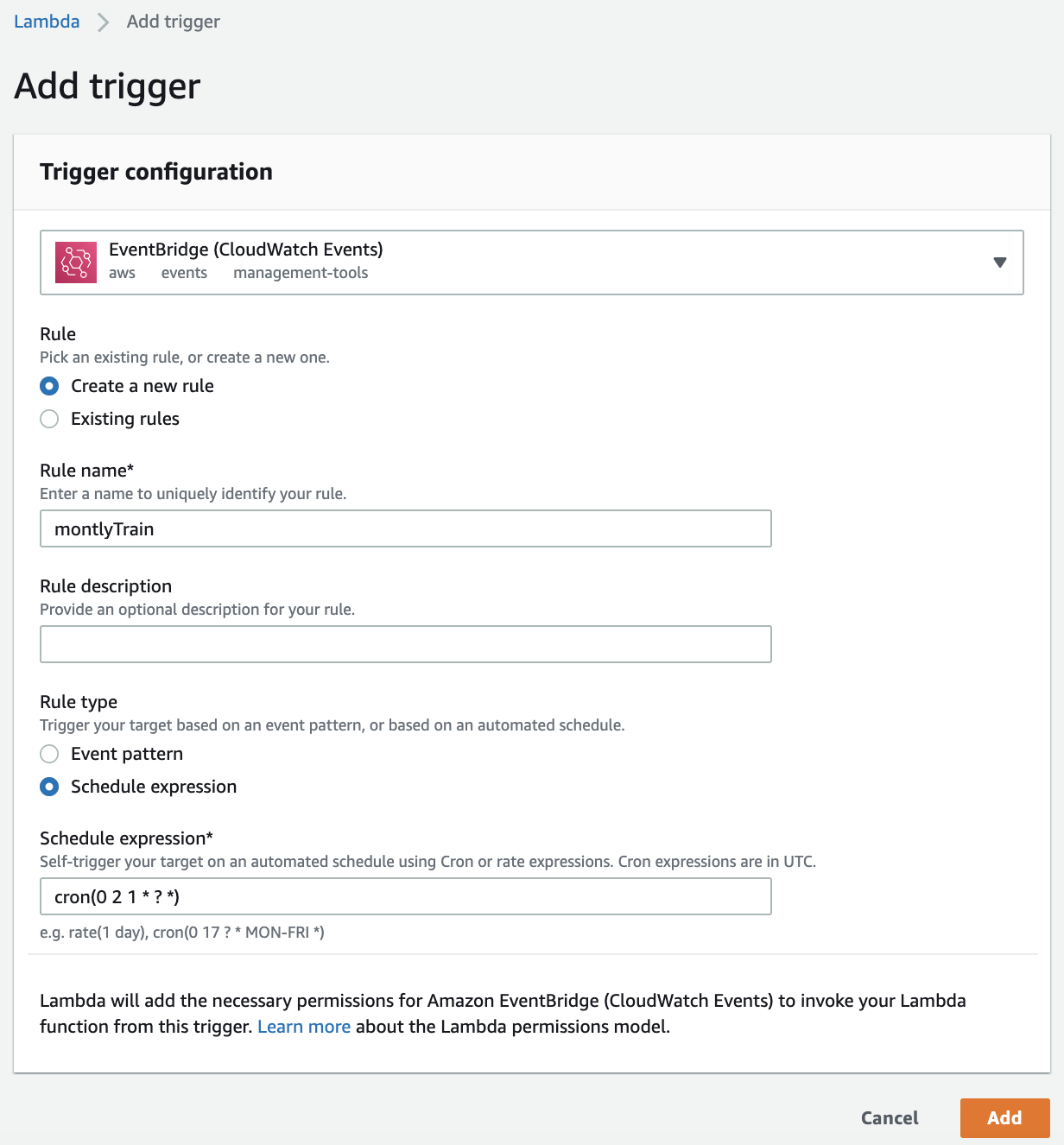Click the 'aws' tag under EventBridge

(122, 273)
